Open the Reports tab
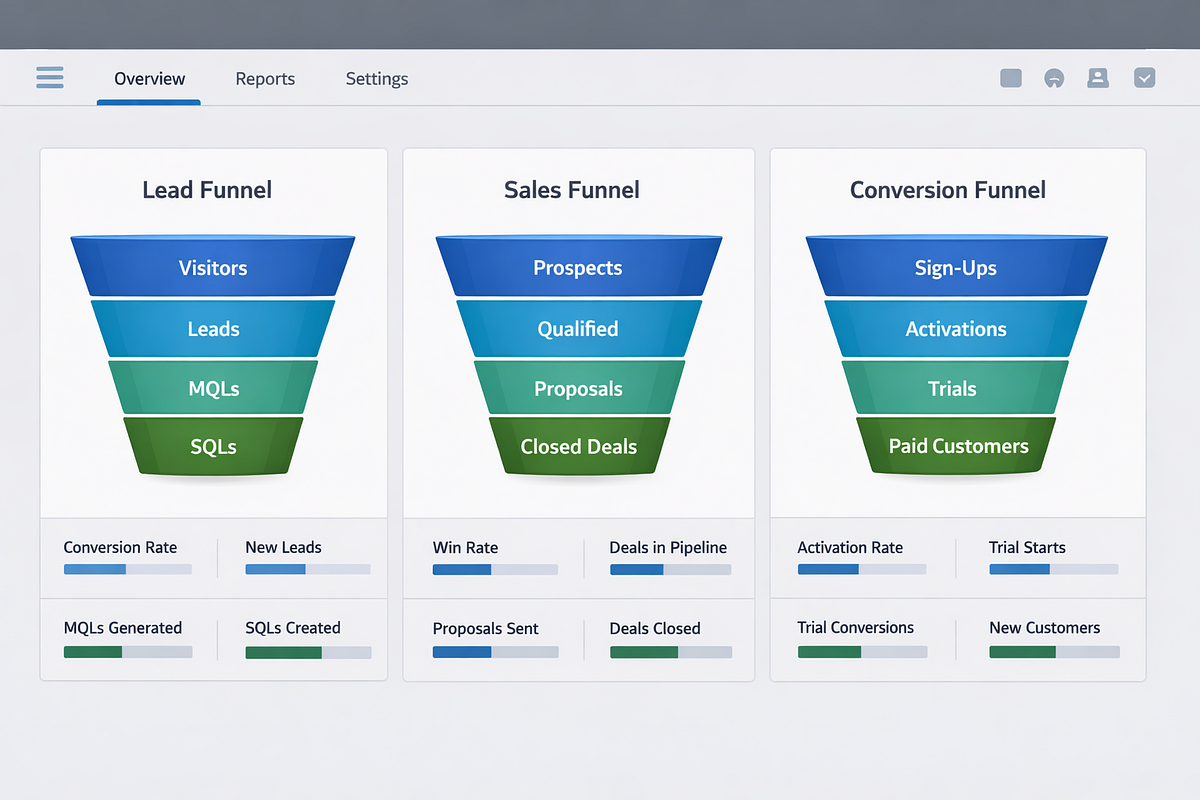Image resolution: width=1200 pixels, height=800 pixels. (265, 79)
